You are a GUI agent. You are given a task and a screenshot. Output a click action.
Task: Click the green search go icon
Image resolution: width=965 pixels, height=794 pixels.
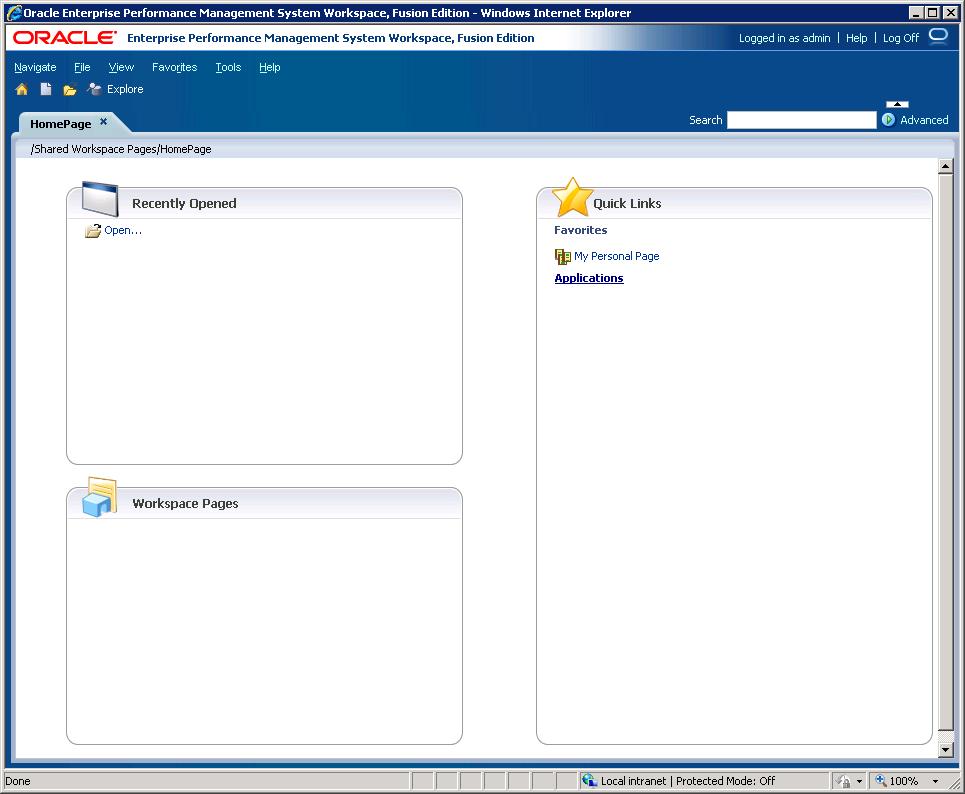[x=888, y=119]
